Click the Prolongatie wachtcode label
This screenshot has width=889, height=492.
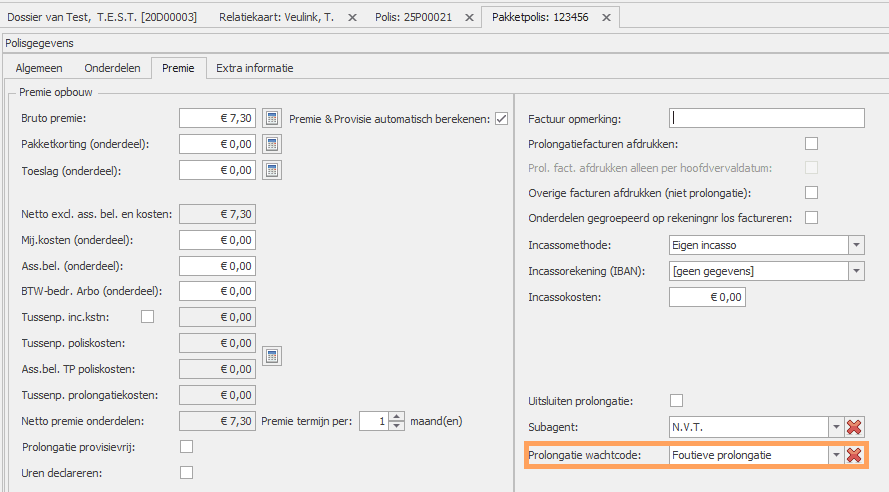pos(585,455)
